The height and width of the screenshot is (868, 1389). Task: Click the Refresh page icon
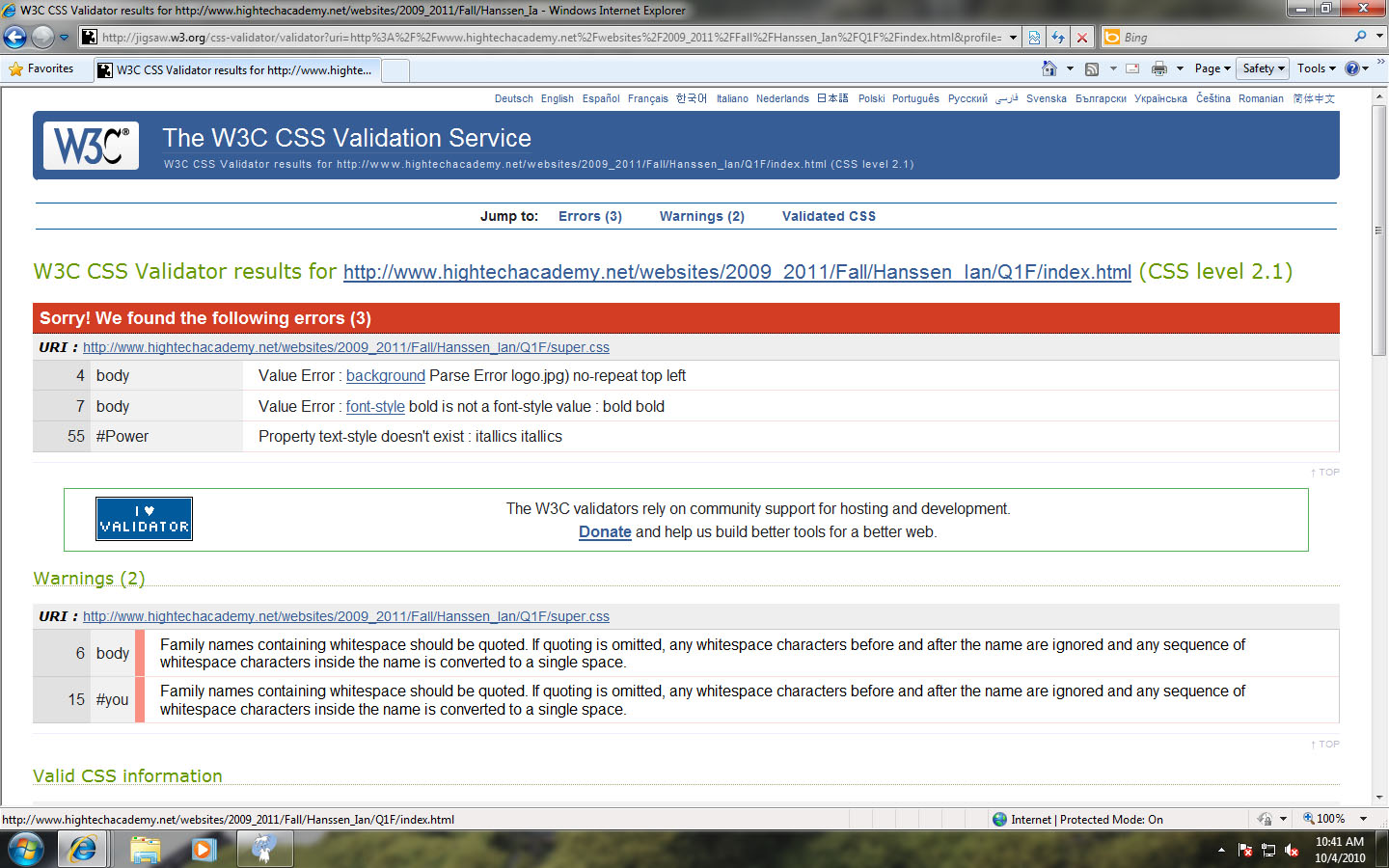(x=1058, y=38)
